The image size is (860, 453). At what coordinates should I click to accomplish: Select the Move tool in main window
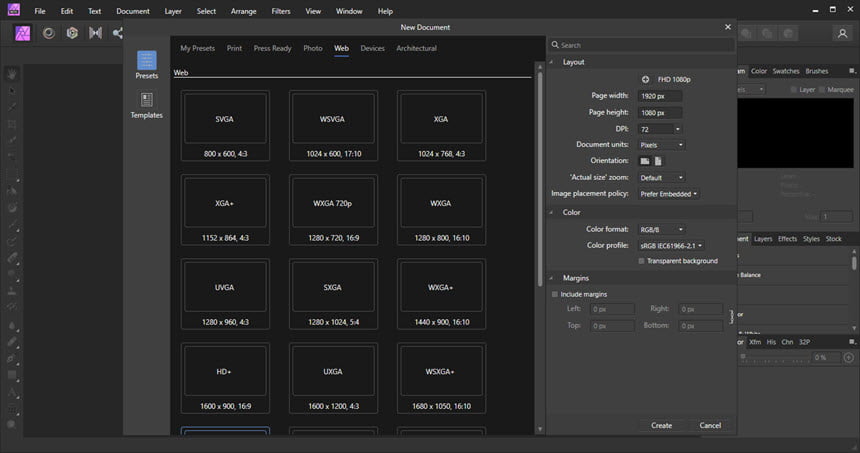point(12,90)
